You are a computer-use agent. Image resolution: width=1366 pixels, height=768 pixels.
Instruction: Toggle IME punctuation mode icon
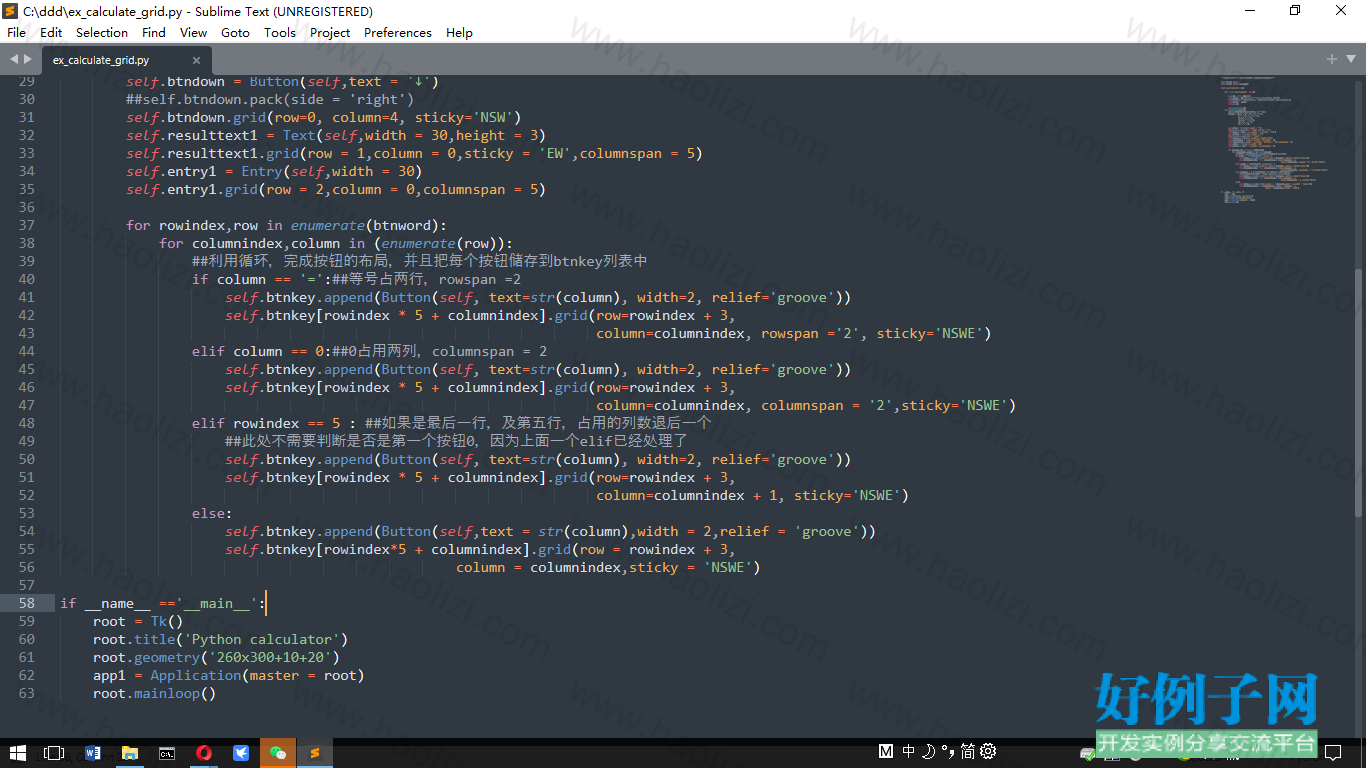point(948,751)
